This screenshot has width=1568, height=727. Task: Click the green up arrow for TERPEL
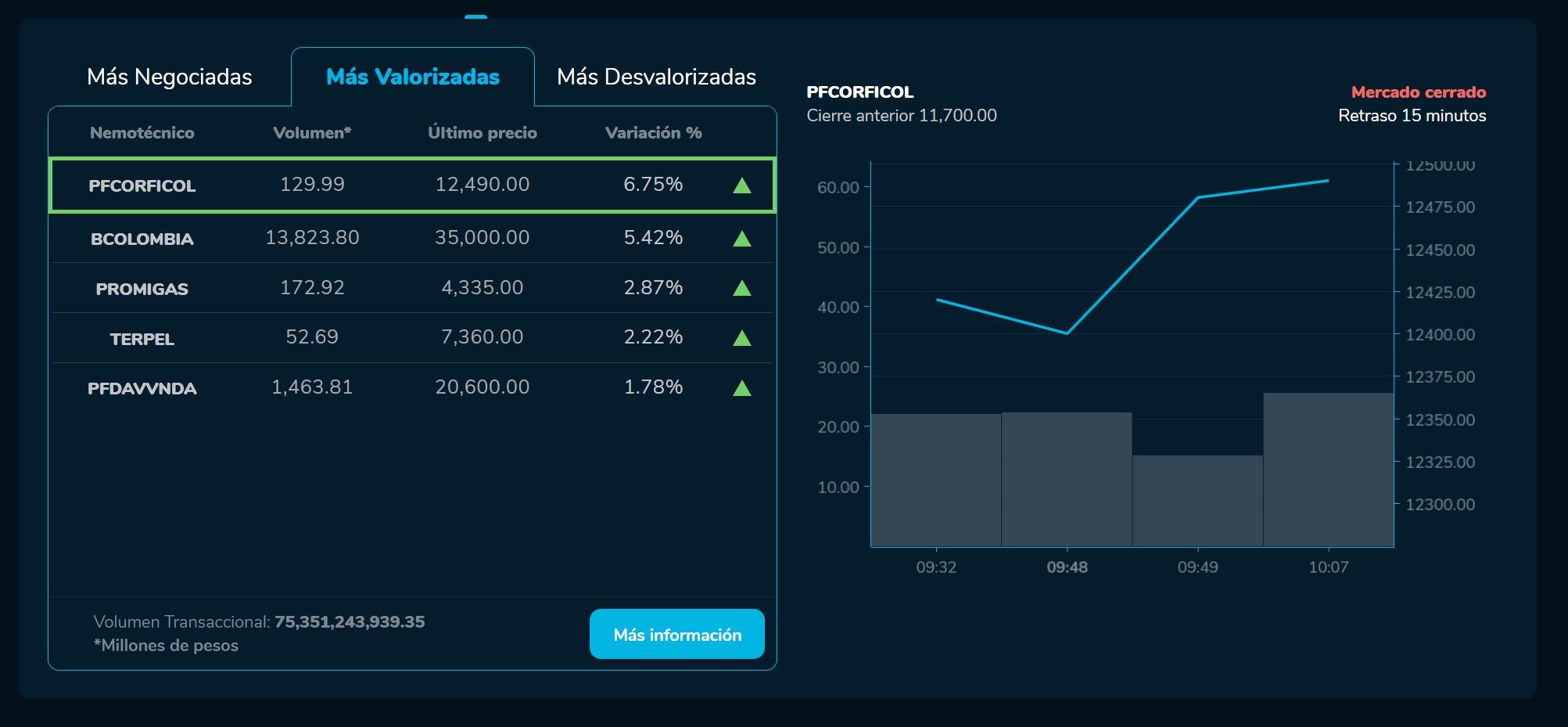pyautogui.click(x=741, y=338)
